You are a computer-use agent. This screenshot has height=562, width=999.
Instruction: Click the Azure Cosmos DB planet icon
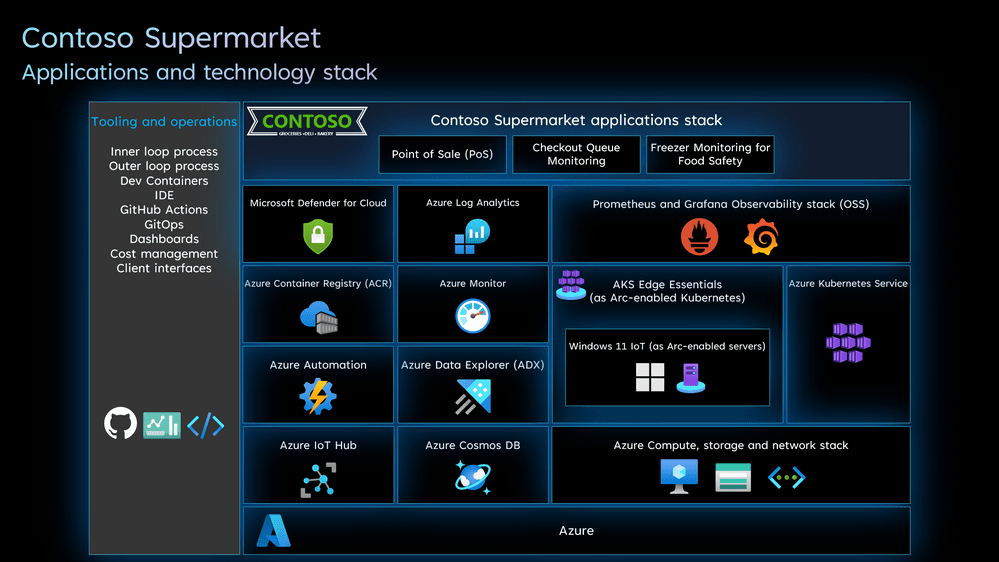pyautogui.click(x=473, y=478)
